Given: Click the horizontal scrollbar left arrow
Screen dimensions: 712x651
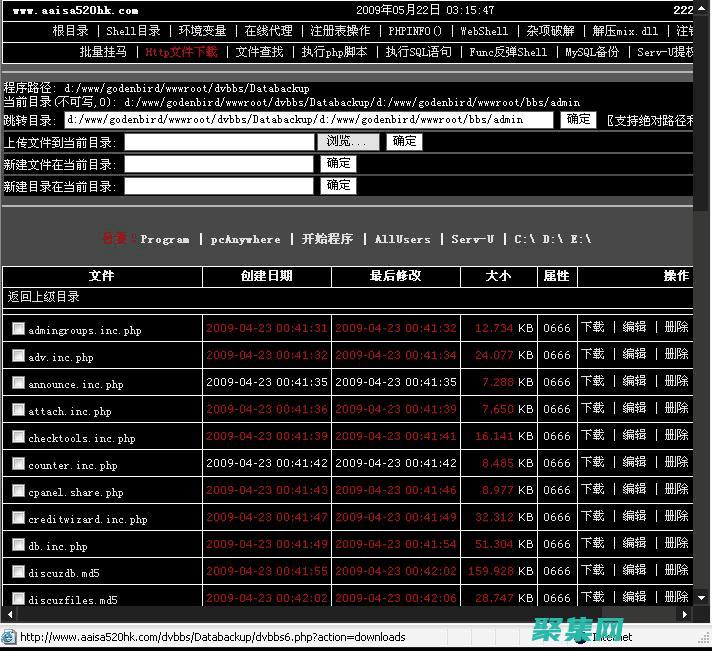Looking at the screenshot, I should pyautogui.click(x=8, y=614).
